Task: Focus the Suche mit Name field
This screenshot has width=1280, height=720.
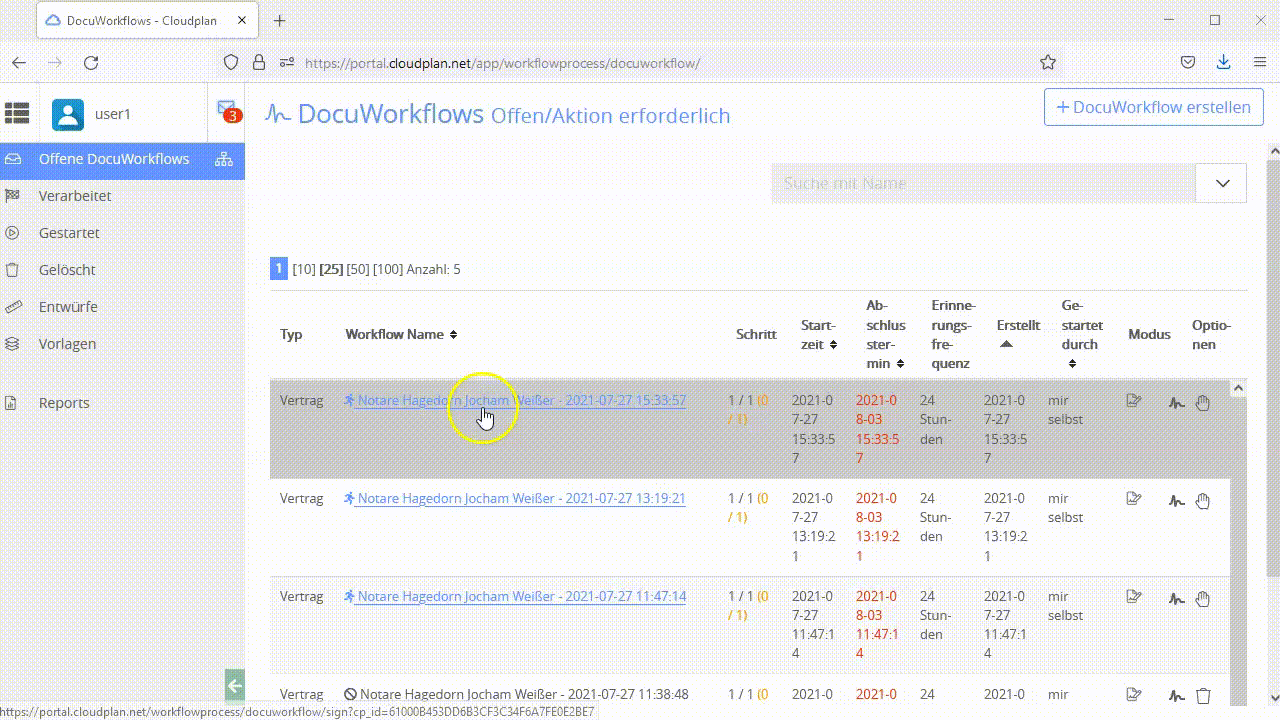Action: 984,183
